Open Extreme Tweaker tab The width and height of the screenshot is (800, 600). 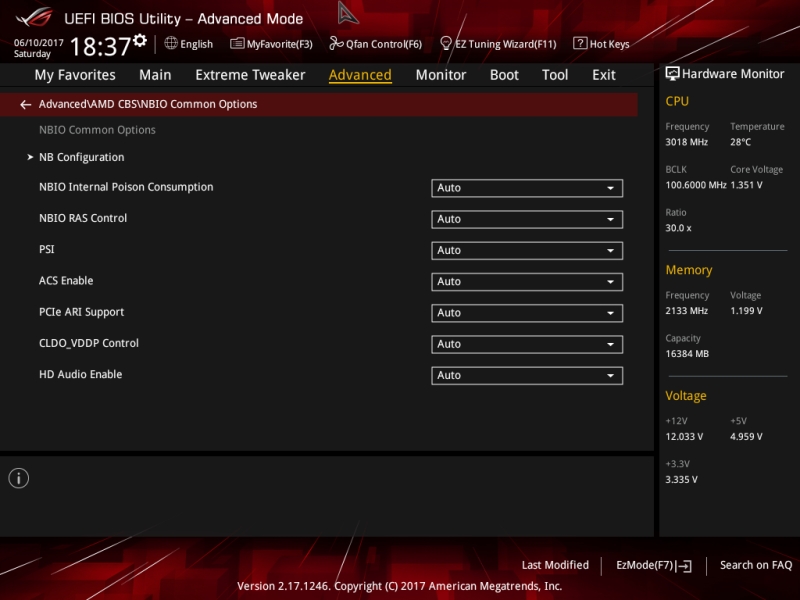(250, 75)
